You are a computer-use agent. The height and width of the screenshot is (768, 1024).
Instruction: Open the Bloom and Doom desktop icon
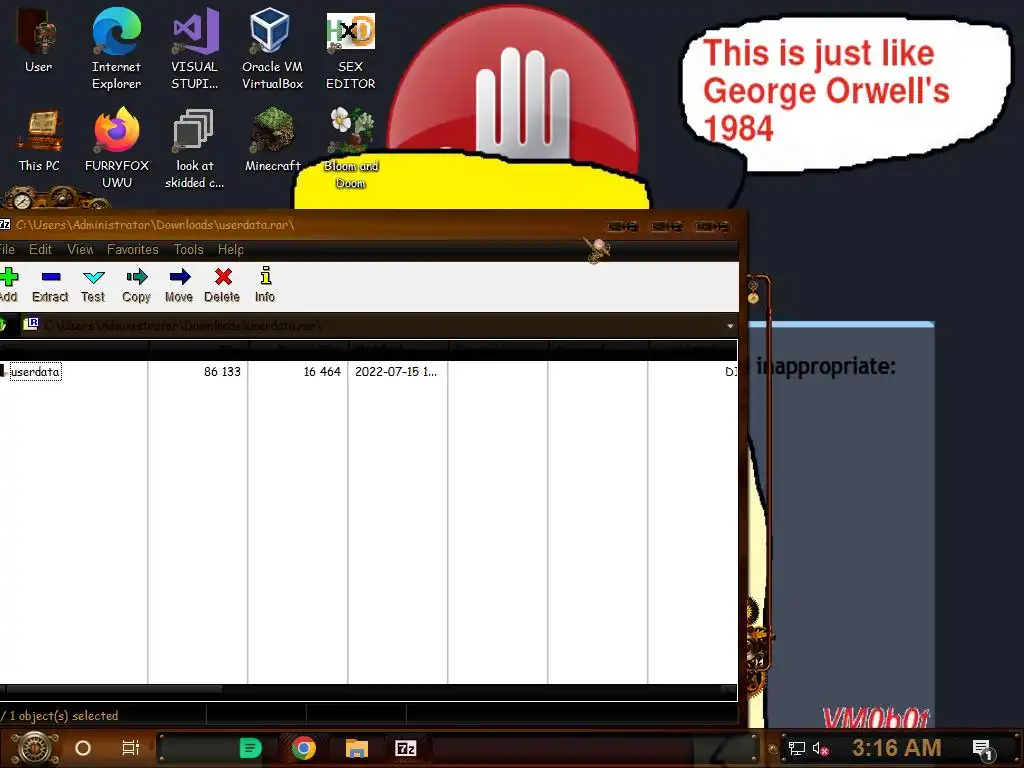pyautogui.click(x=351, y=148)
